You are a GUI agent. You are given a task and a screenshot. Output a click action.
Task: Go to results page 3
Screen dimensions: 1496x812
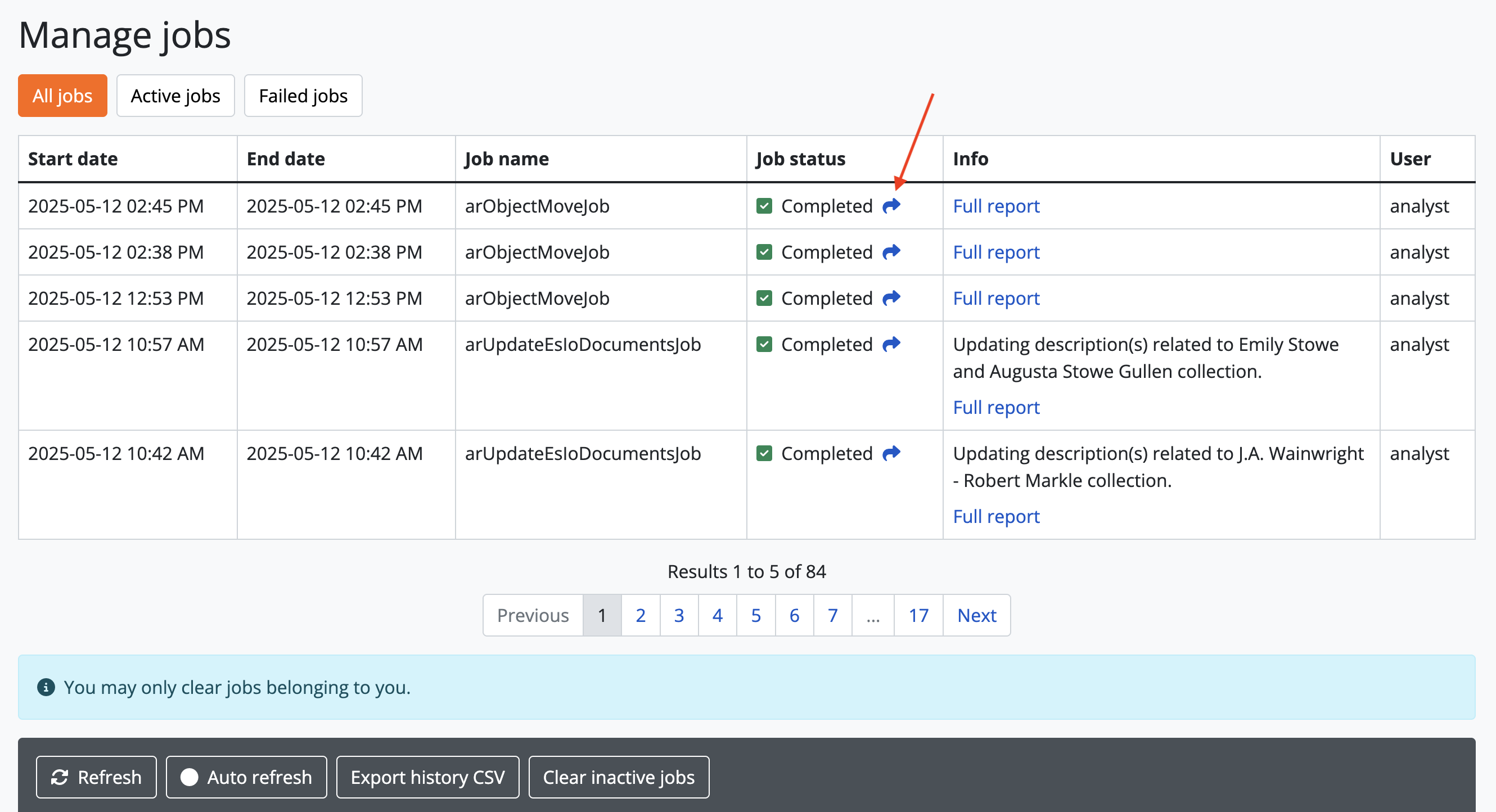click(679, 615)
